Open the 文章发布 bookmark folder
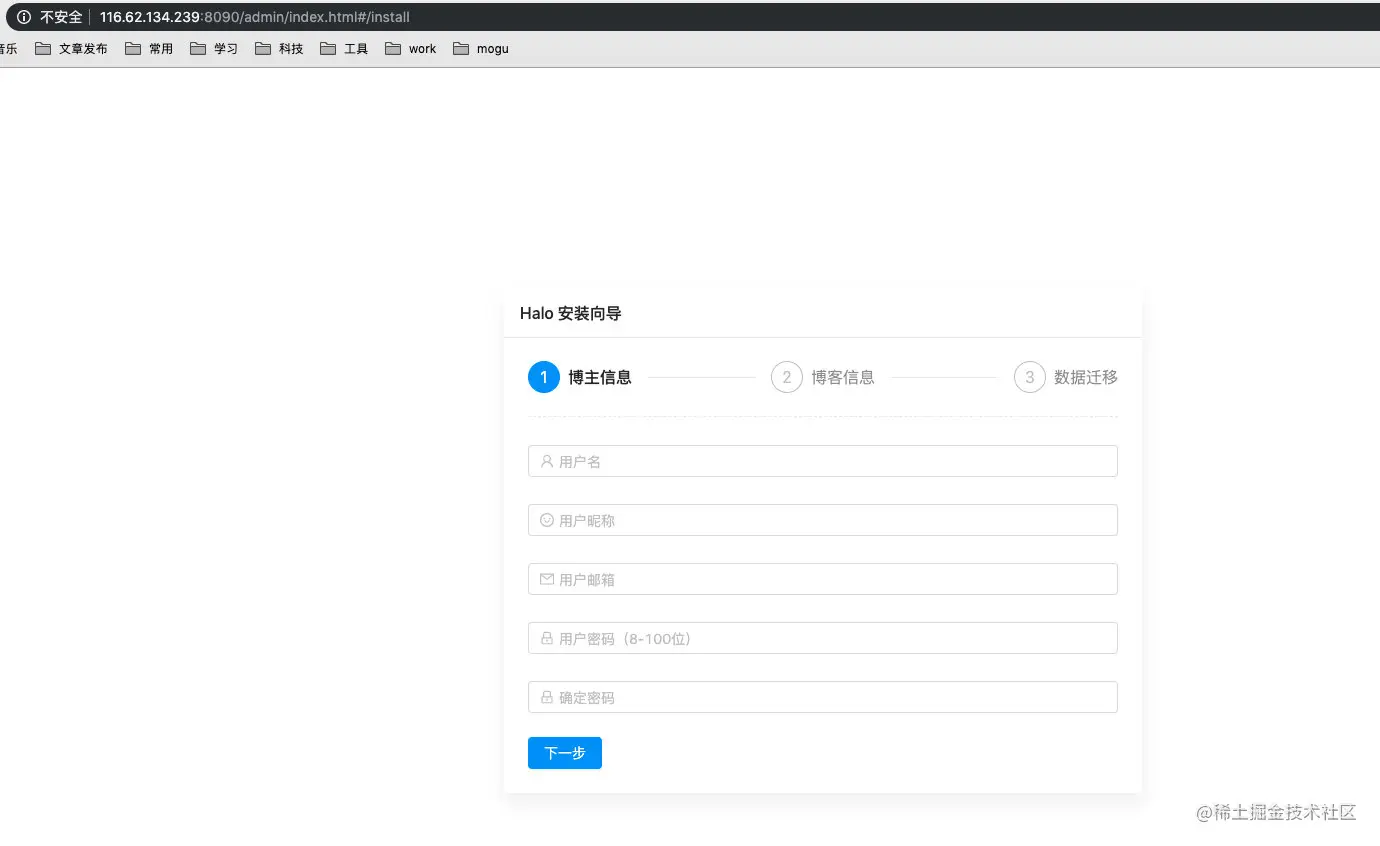The width and height of the screenshot is (1380, 846). pos(71,48)
